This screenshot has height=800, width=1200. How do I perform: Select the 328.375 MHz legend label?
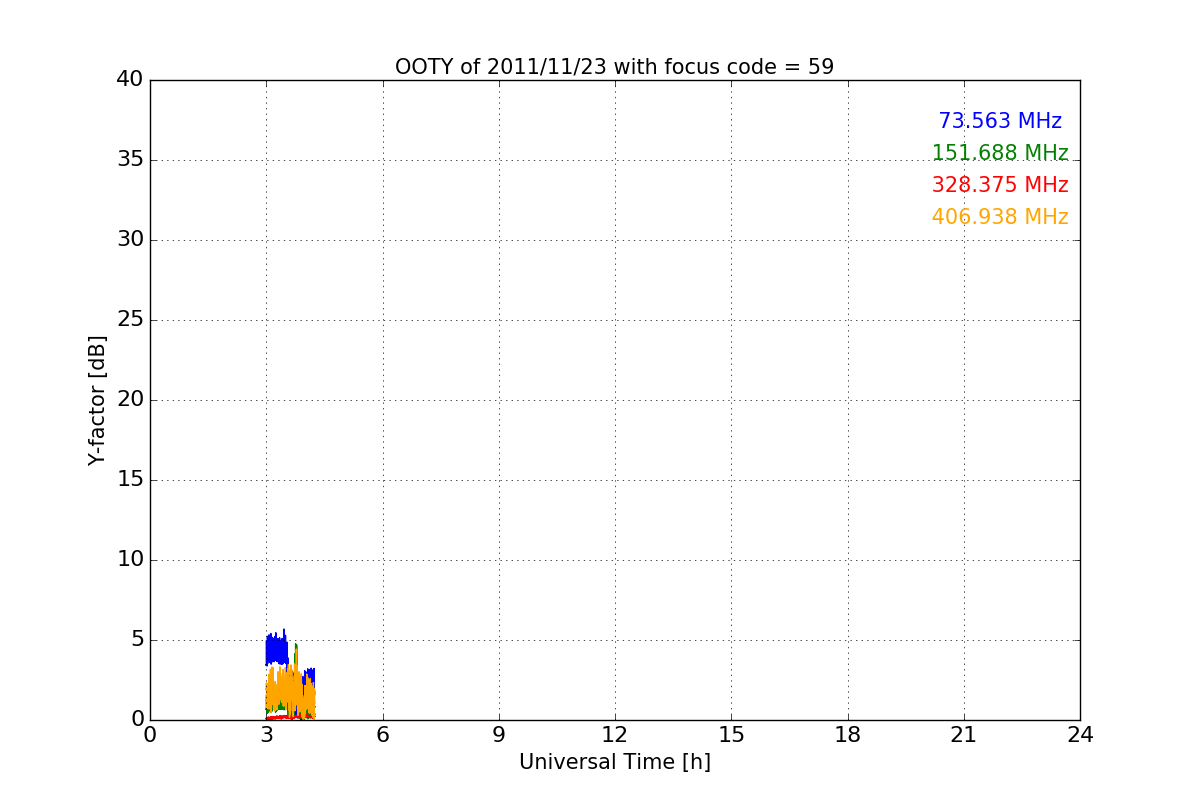1000,185
